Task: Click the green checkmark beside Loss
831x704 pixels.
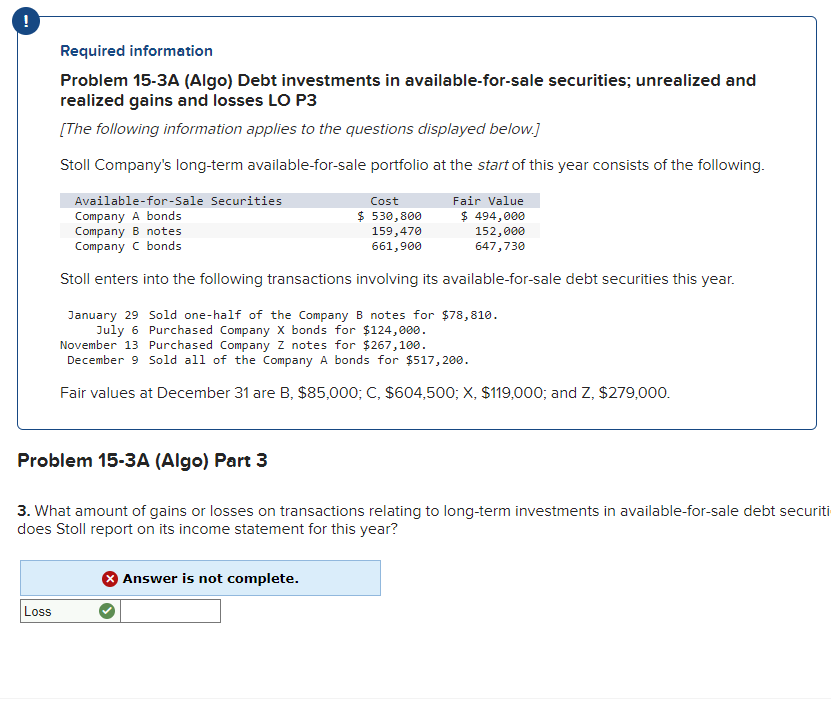Action: coord(107,611)
